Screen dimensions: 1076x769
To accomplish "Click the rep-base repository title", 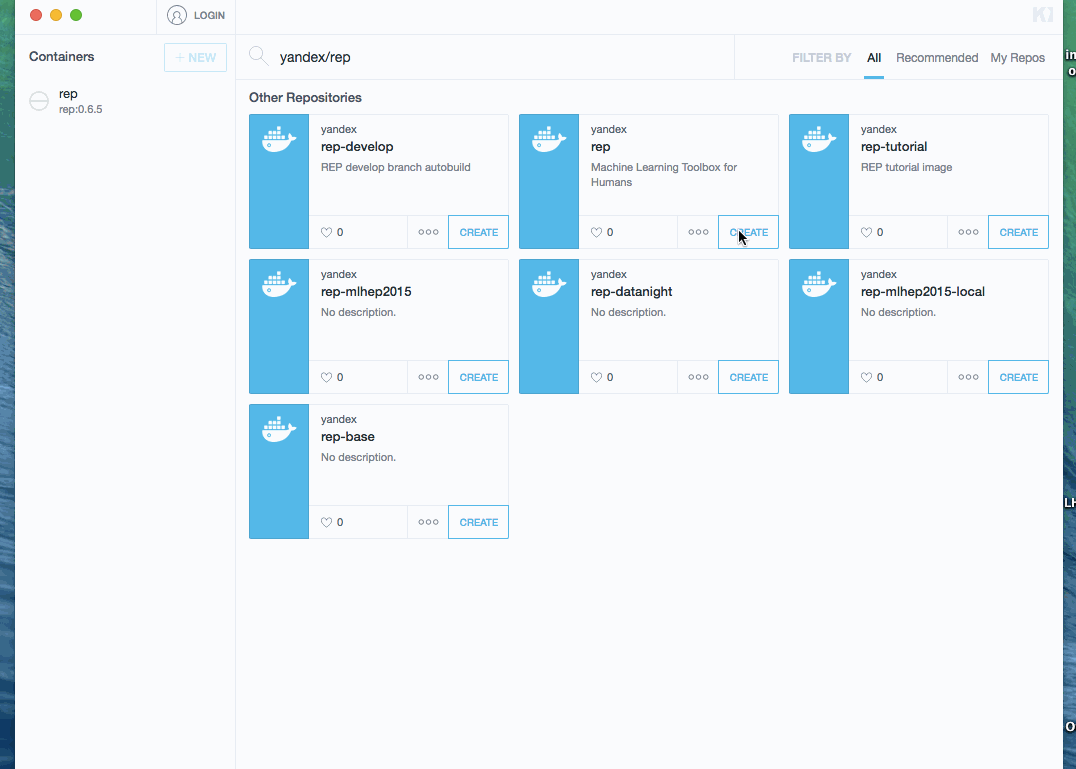I will tap(347, 437).
